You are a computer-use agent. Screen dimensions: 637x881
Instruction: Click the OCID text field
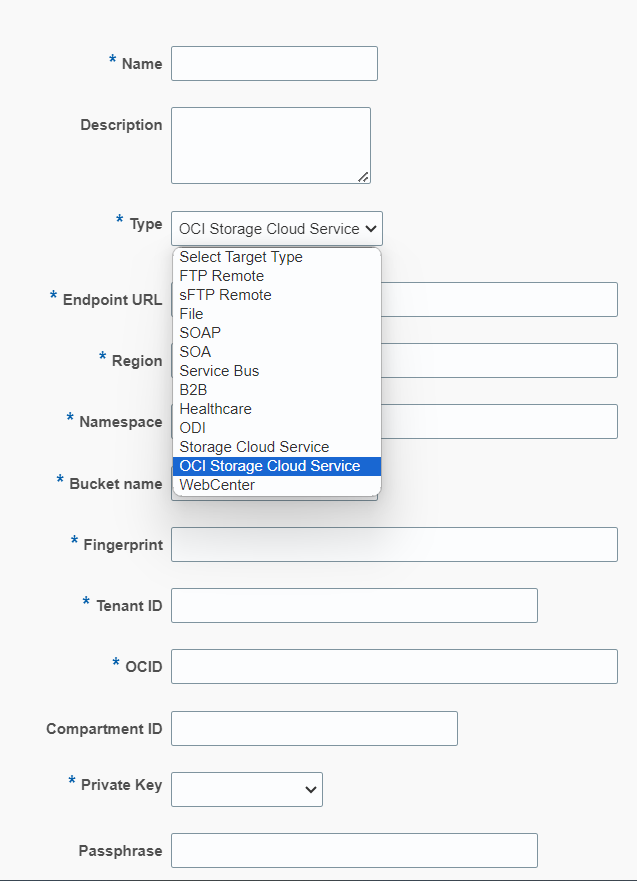tap(394, 666)
